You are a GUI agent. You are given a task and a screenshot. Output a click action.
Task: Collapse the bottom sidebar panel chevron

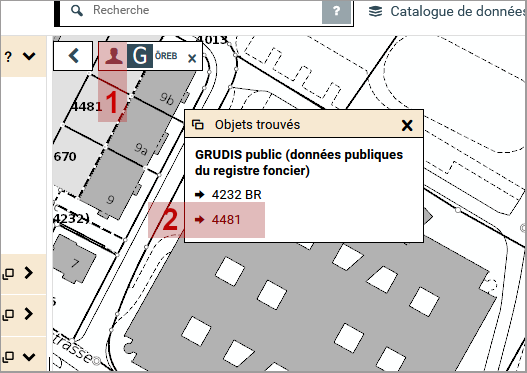[x=29, y=357]
